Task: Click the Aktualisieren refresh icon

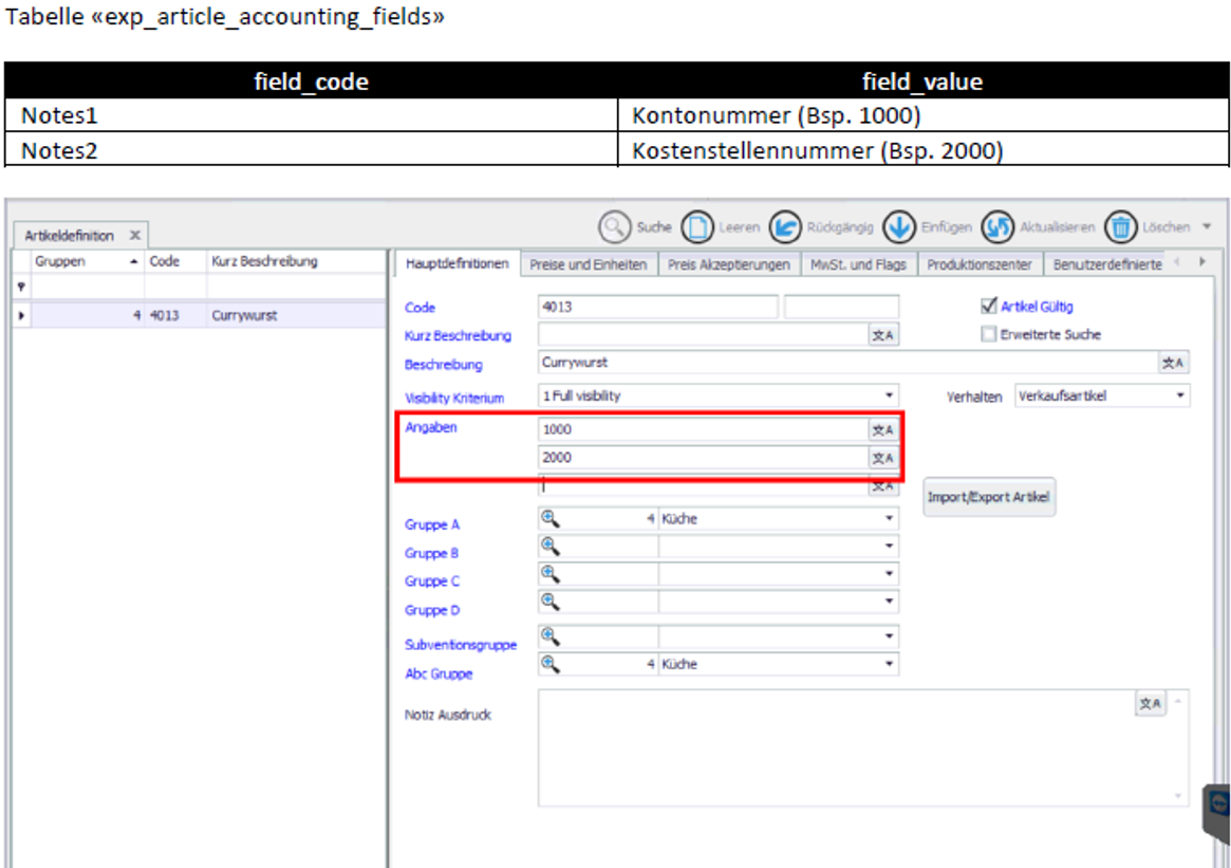Action: (997, 228)
